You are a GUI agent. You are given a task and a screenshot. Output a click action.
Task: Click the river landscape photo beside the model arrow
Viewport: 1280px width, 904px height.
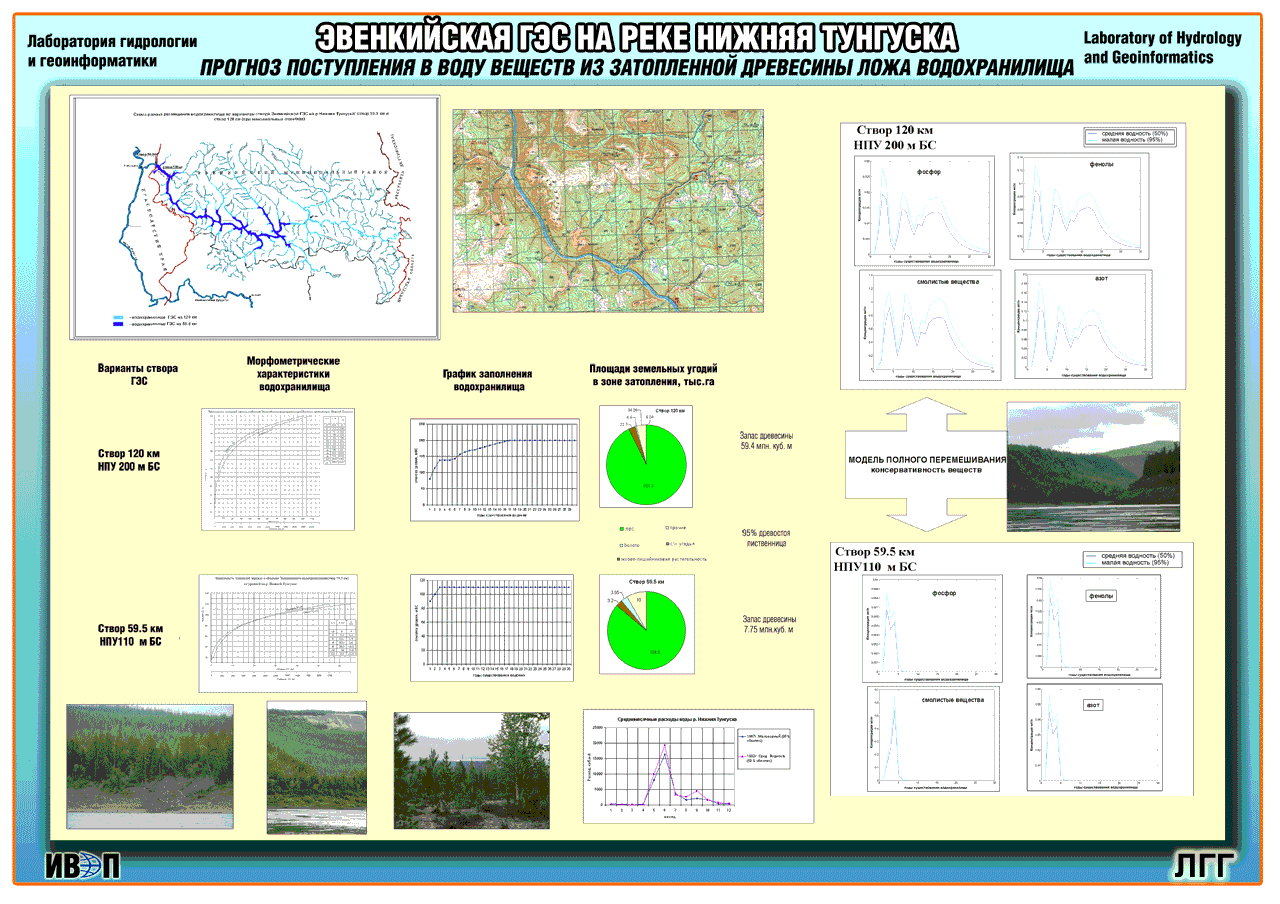pyautogui.click(x=1092, y=466)
